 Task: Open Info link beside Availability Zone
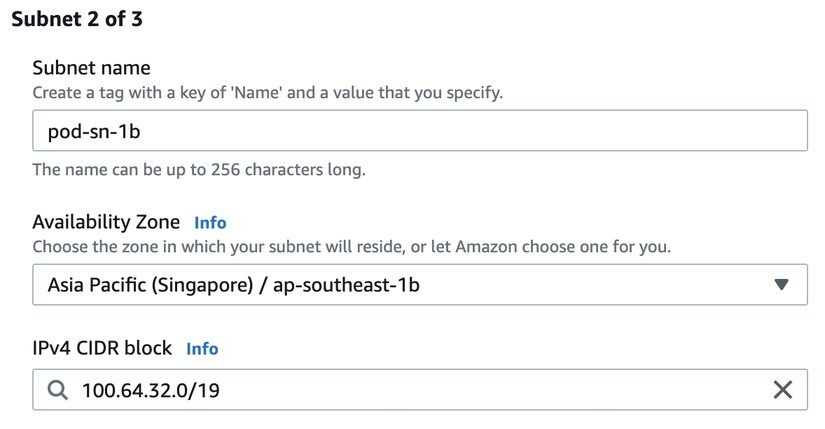tap(210, 223)
